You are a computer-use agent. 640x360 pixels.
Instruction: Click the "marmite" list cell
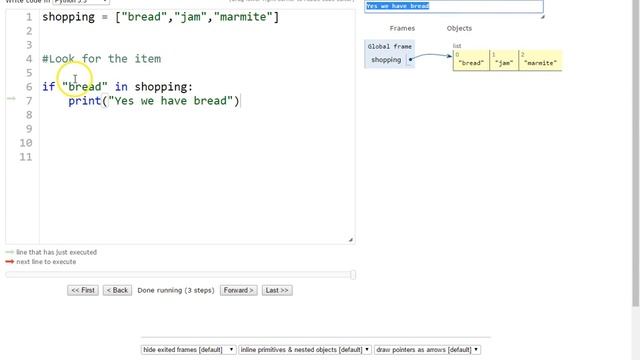(540, 60)
